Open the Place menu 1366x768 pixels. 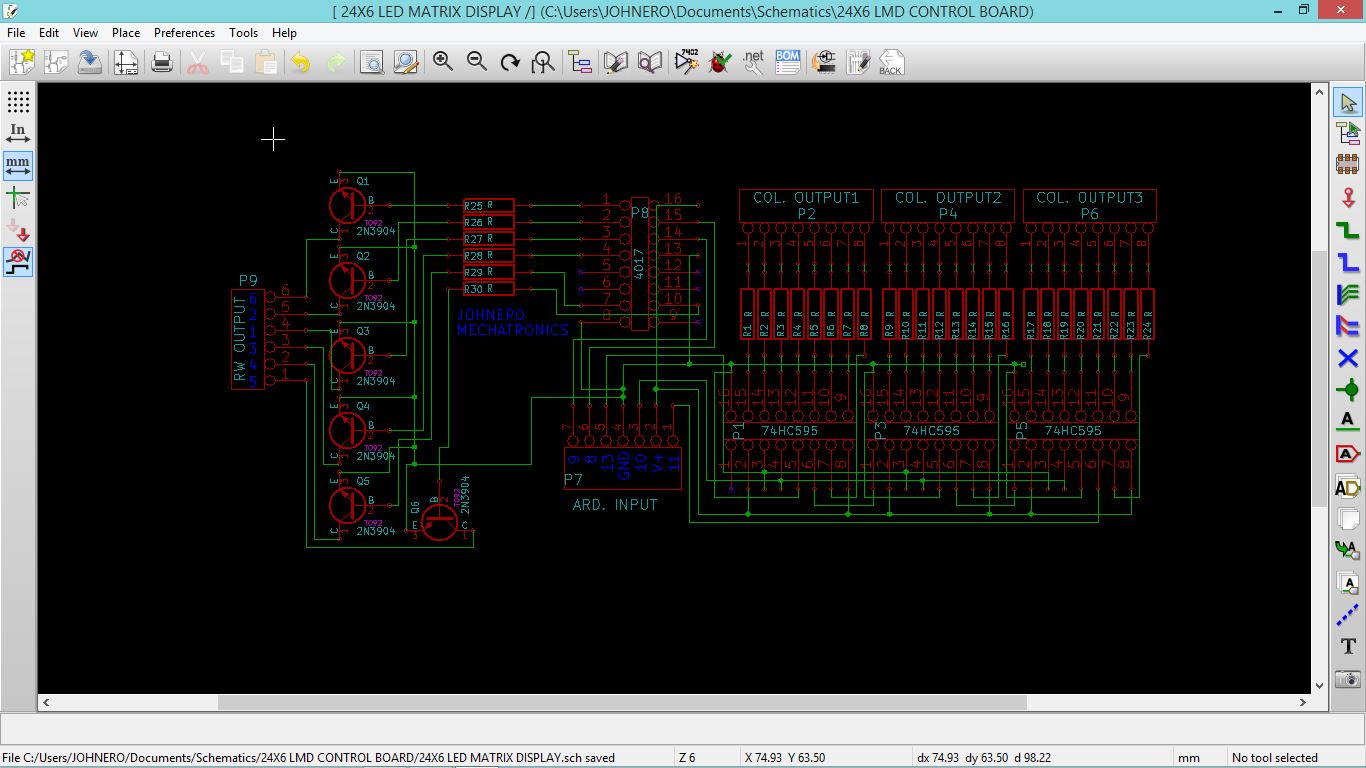click(126, 33)
